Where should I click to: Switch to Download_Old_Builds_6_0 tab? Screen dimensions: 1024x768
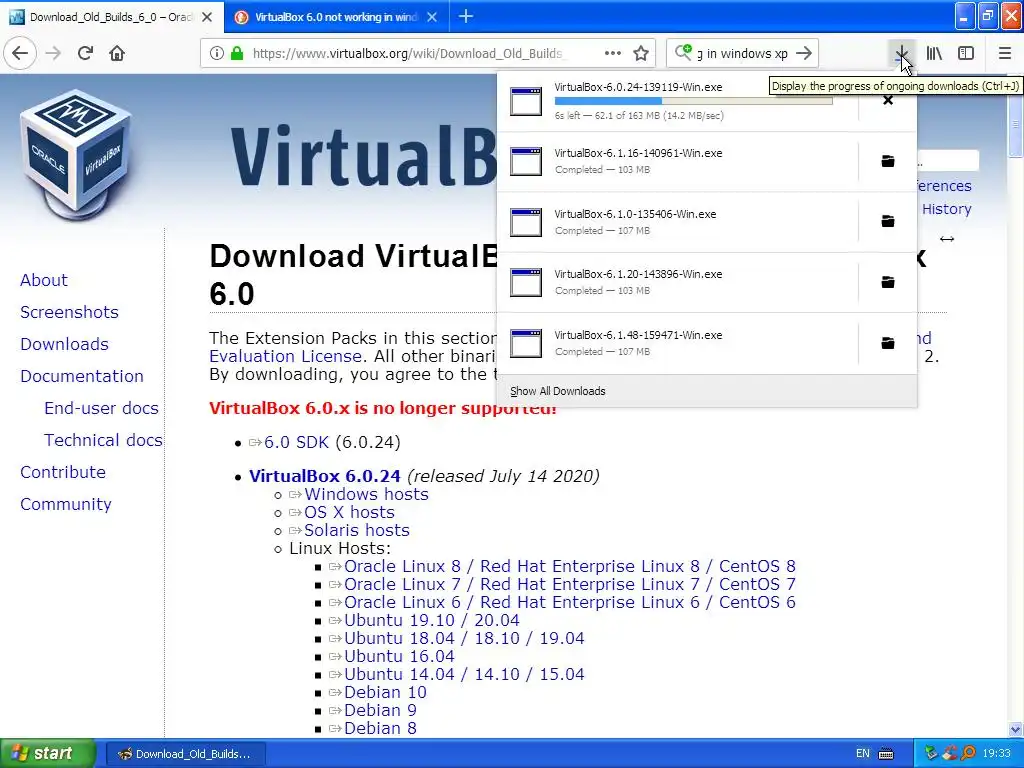click(x=112, y=17)
